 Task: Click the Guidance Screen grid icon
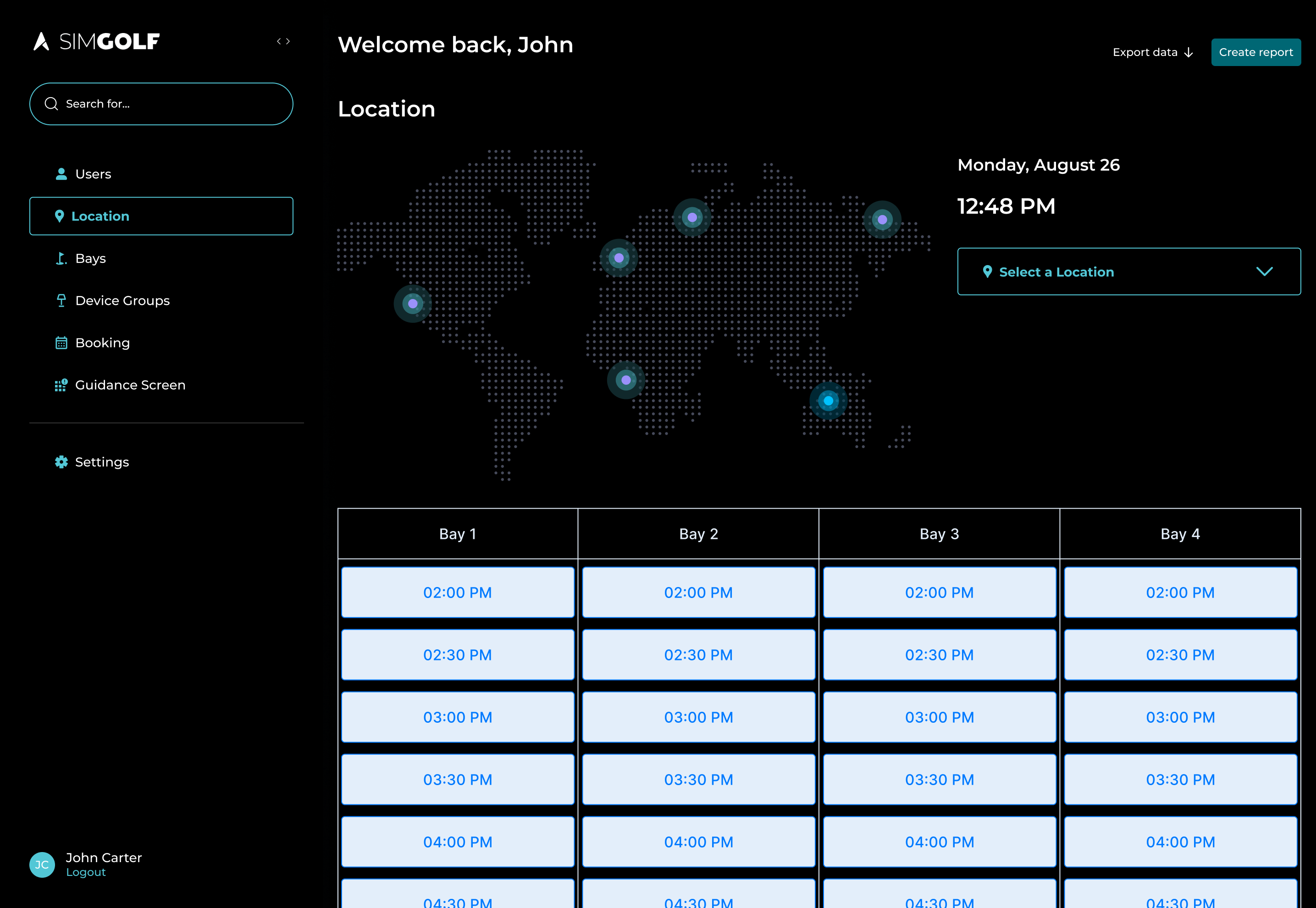(x=61, y=385)
